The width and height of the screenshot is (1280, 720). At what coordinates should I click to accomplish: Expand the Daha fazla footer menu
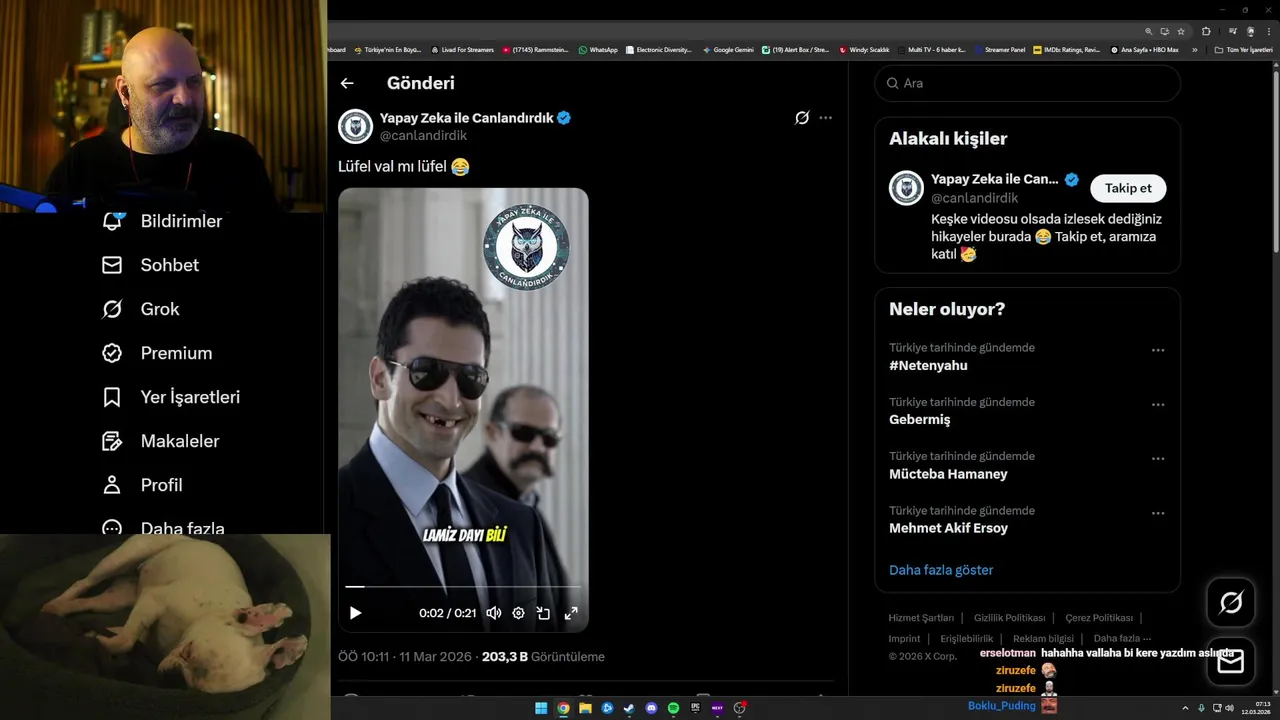[1122, 639]
